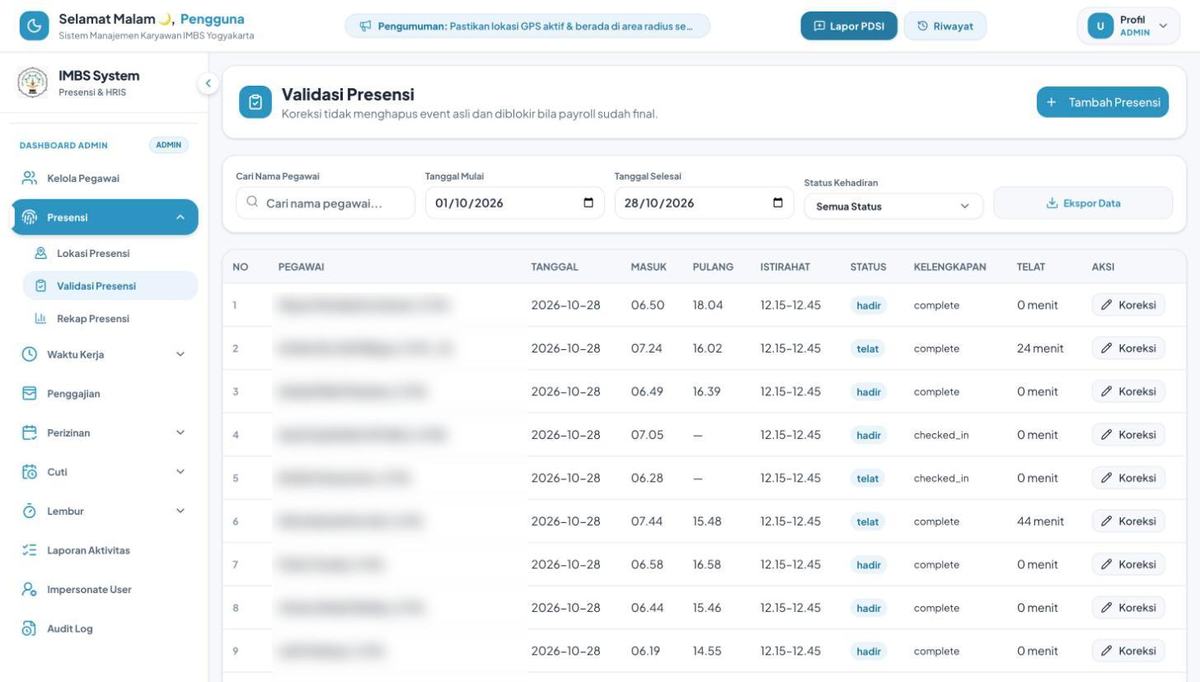
Task: Click the Waktu Kerja clock icon
Action: (30, 354)
